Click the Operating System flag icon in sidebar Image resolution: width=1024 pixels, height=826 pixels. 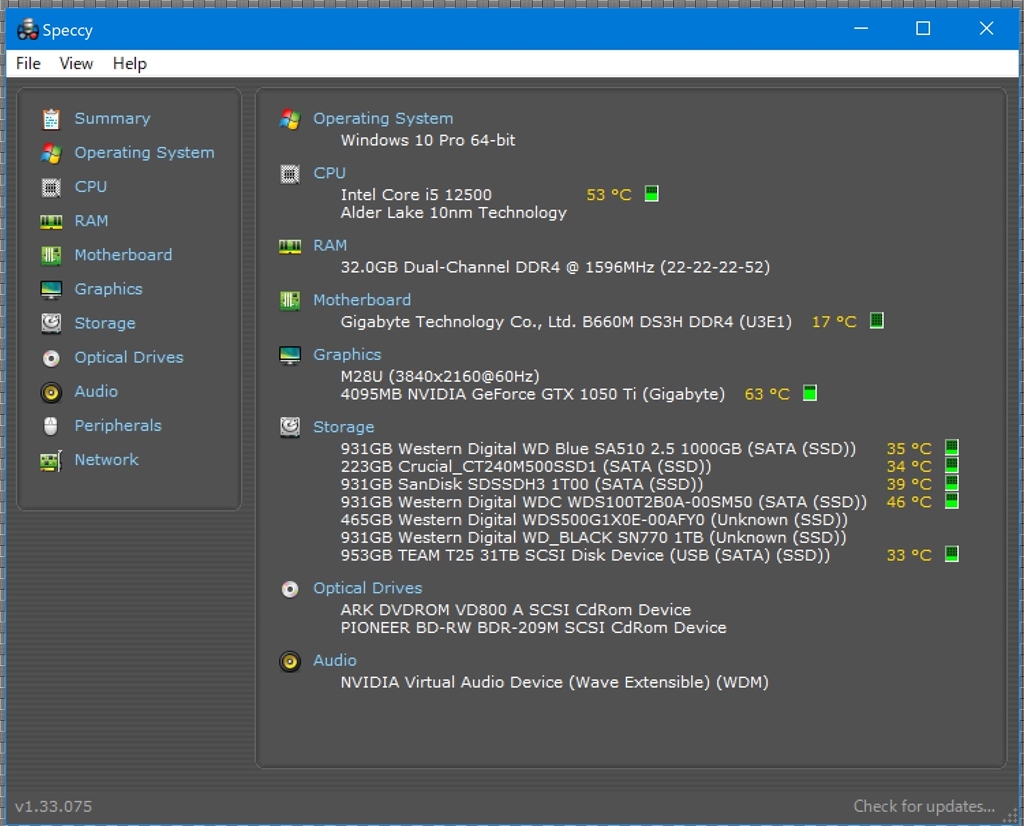click(51, 153)
